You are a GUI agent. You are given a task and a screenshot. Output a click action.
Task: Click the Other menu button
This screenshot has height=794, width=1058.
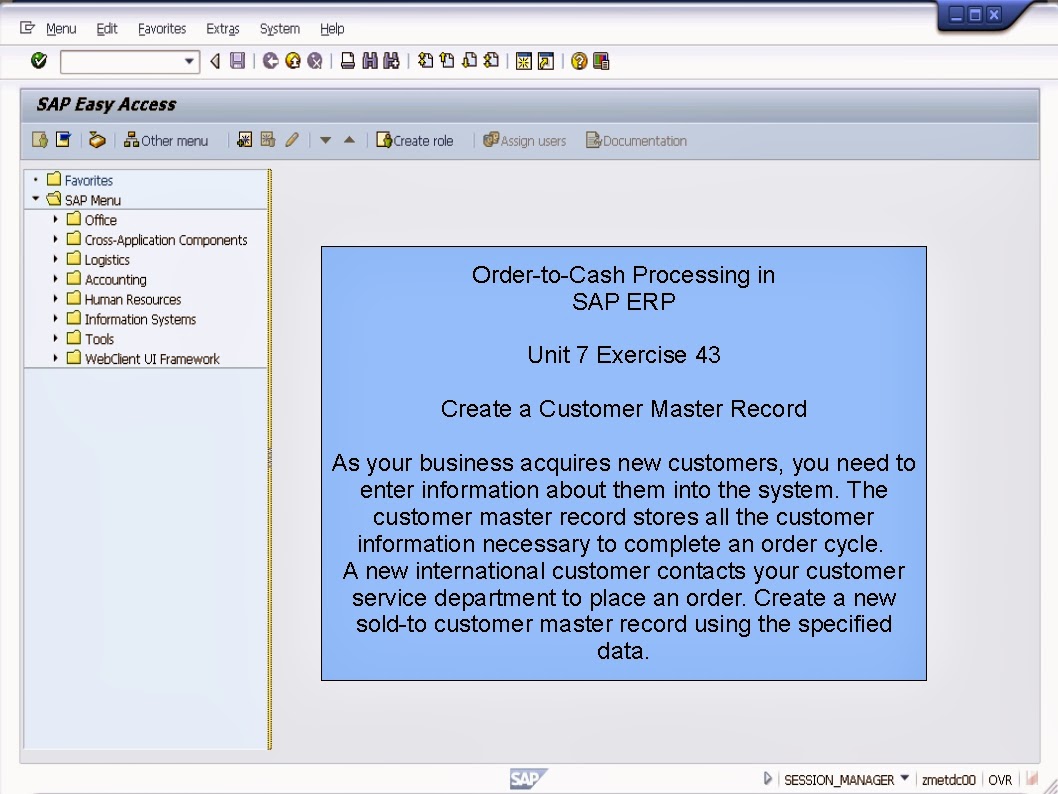point(166,140)
